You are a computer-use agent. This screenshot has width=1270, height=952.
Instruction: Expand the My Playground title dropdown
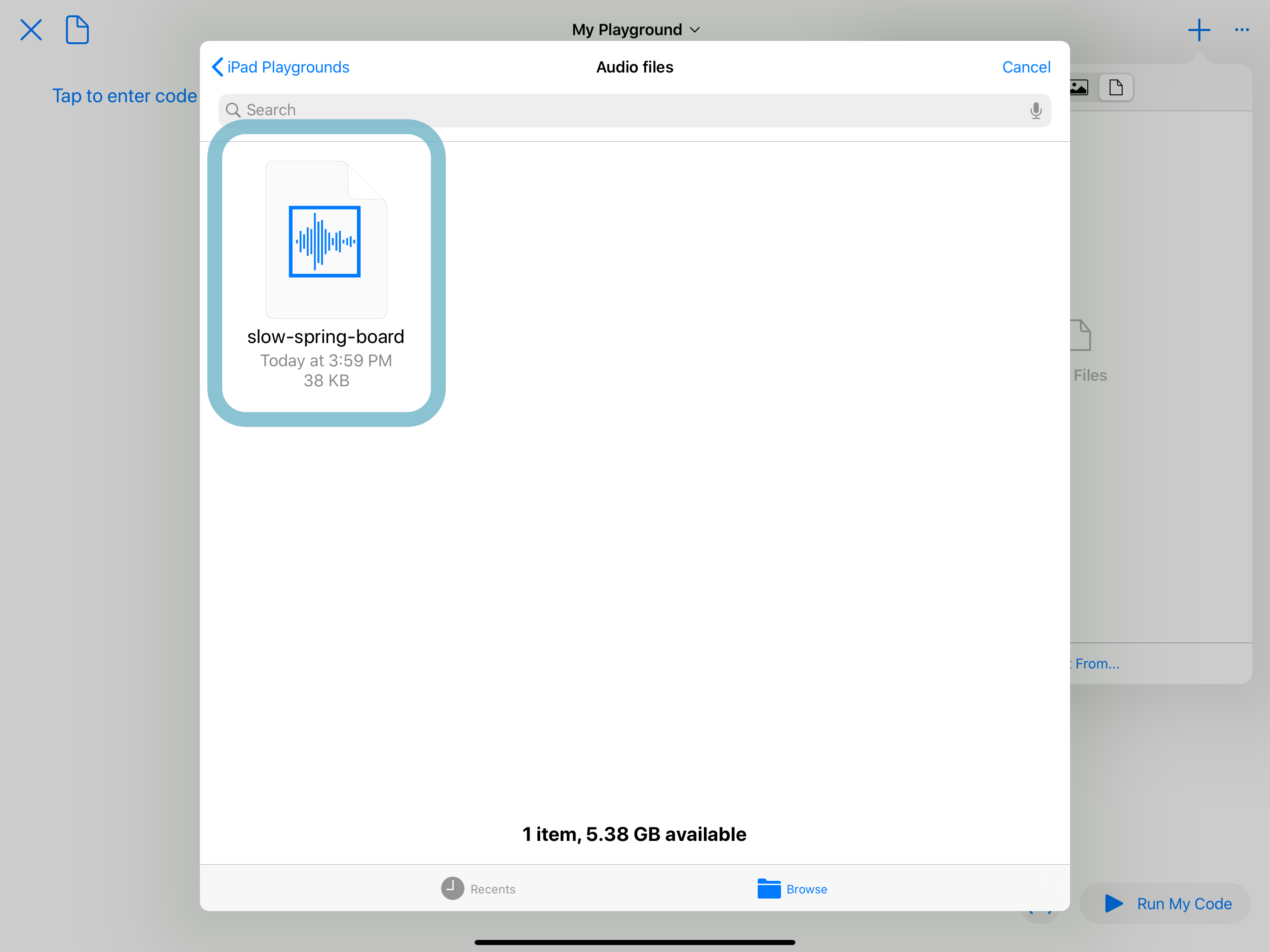click(x=635, y=30)
